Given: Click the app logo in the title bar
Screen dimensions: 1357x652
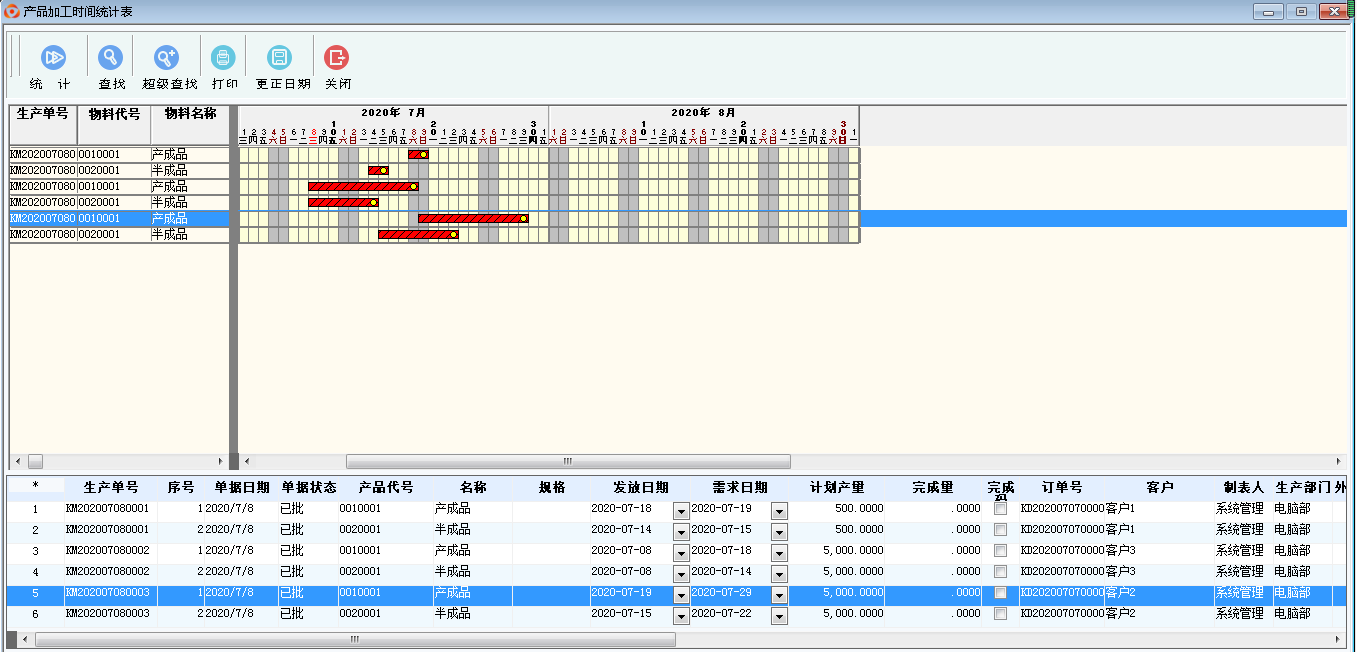Looking at the screenshot, I should tap(11, 12).
